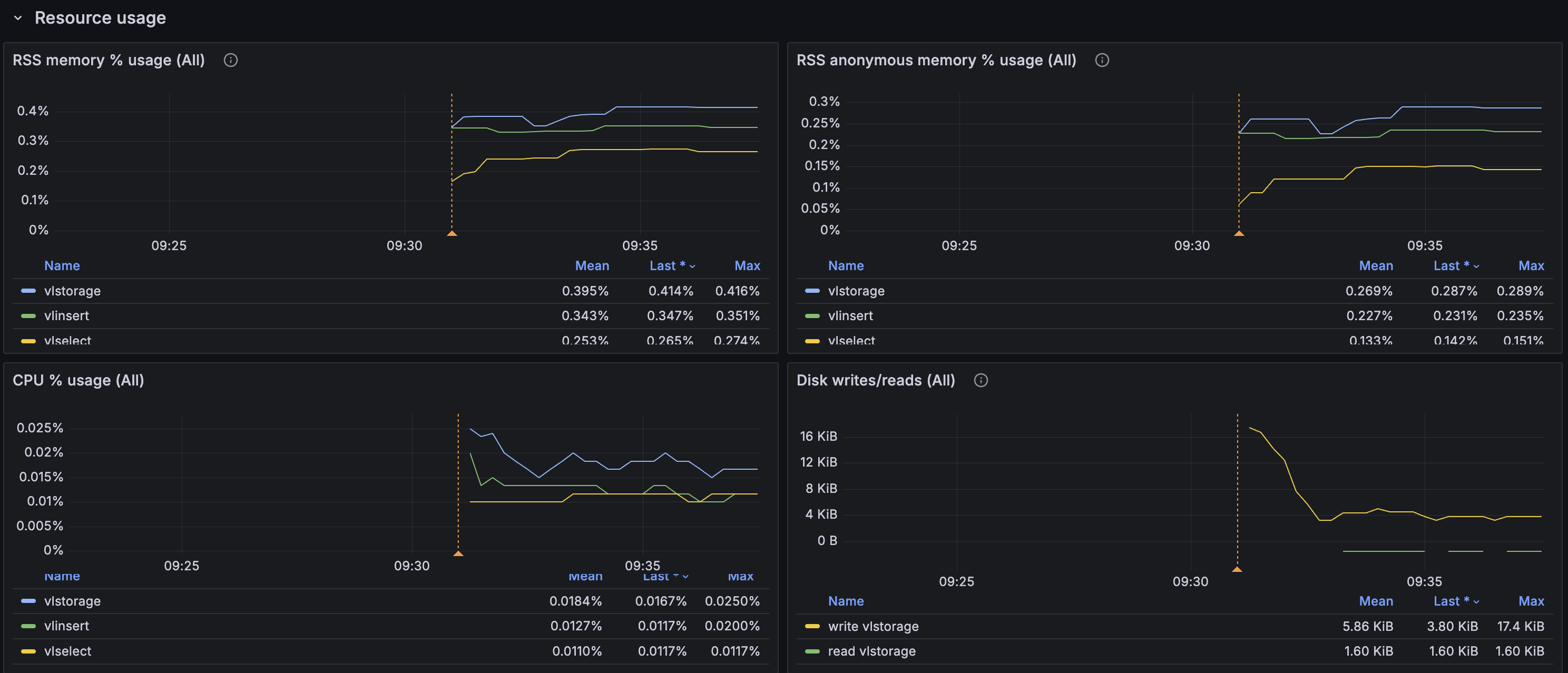The width and height of the screenshot is (1568, 673).
Task: Collapse the Resource usage row chevron
Action: click(x=18, y=18)
